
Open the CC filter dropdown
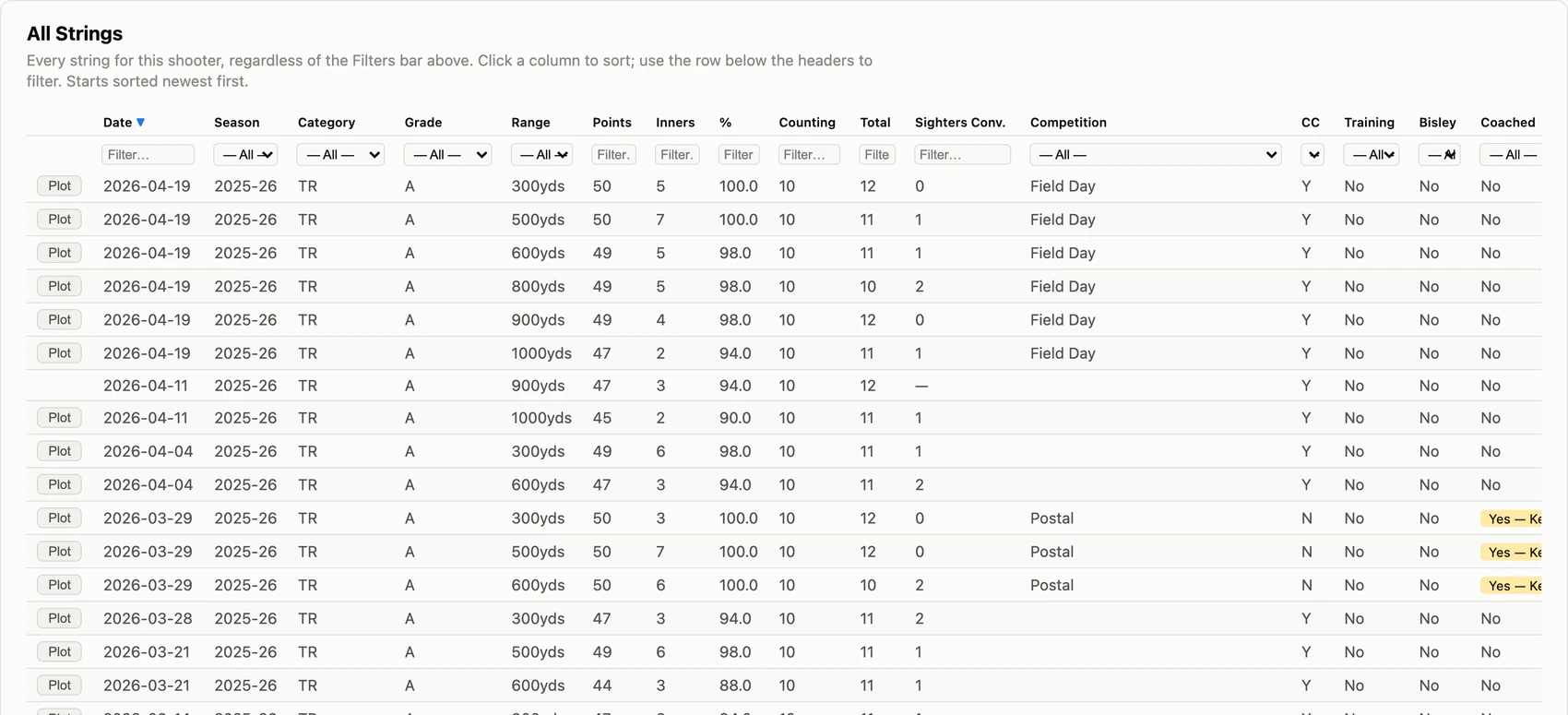(x=1313, y=155)
